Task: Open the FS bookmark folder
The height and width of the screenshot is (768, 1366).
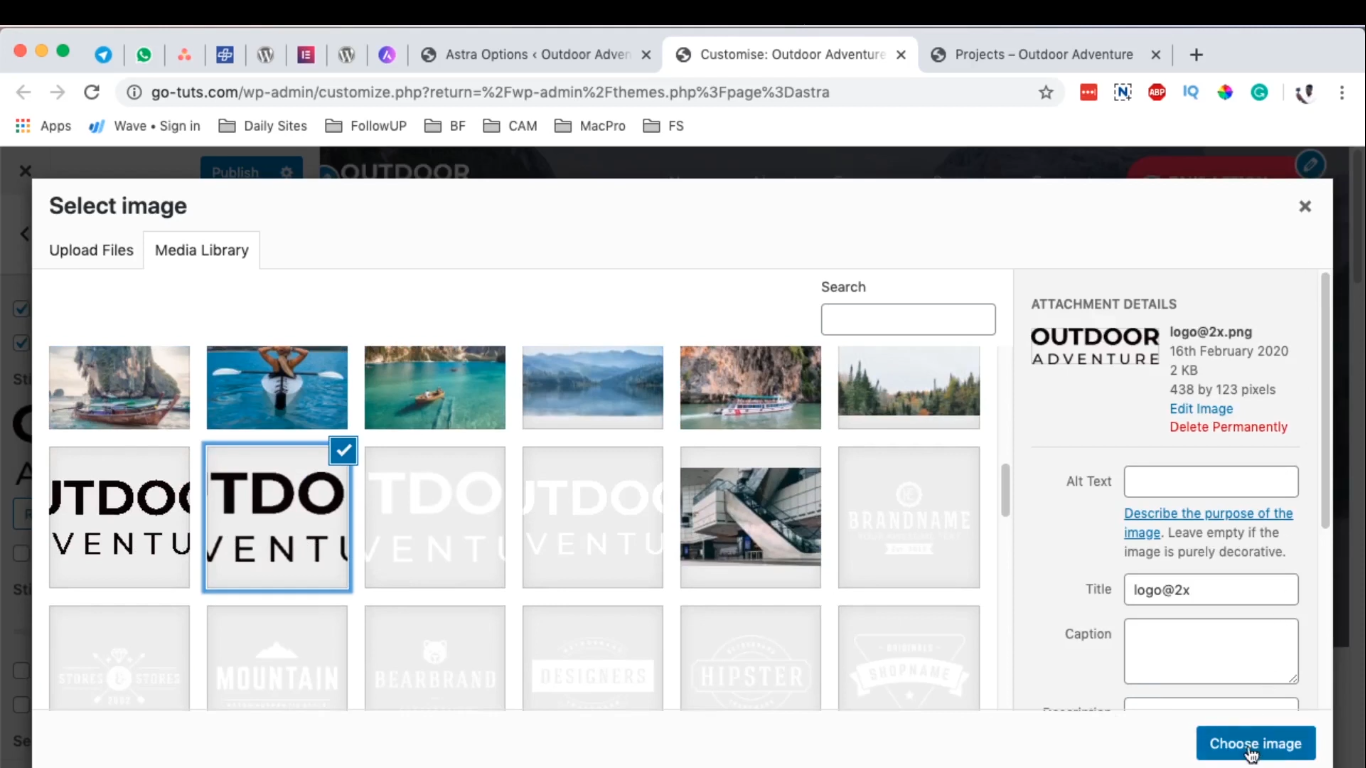Action: (664, 126)
